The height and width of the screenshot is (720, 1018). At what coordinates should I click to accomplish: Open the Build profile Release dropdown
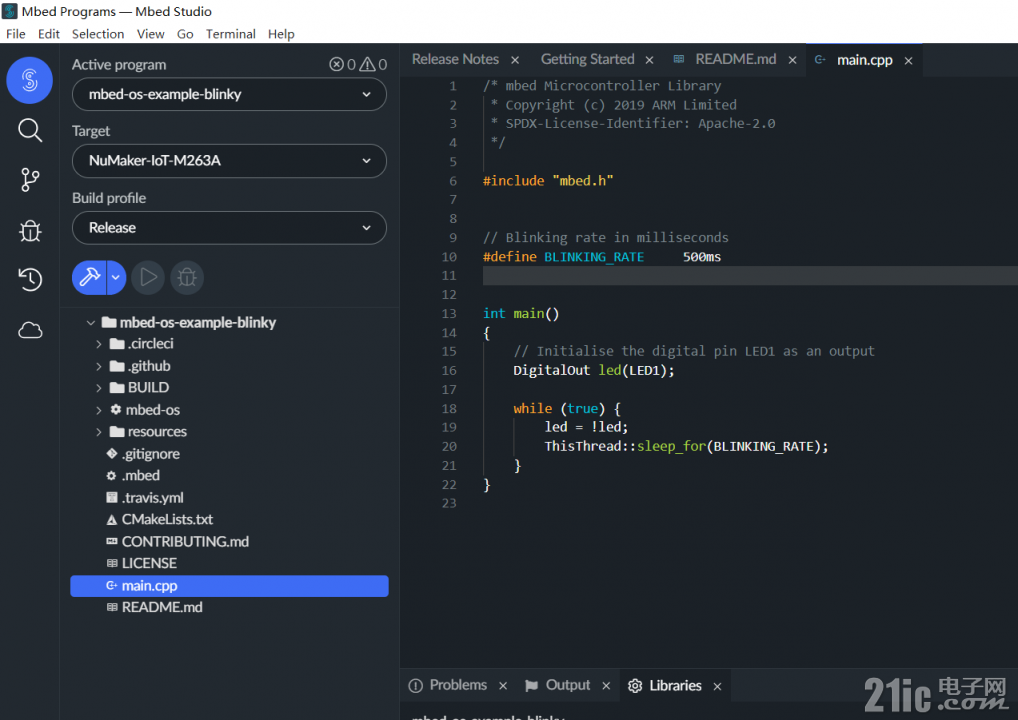[x=229, y=228]
